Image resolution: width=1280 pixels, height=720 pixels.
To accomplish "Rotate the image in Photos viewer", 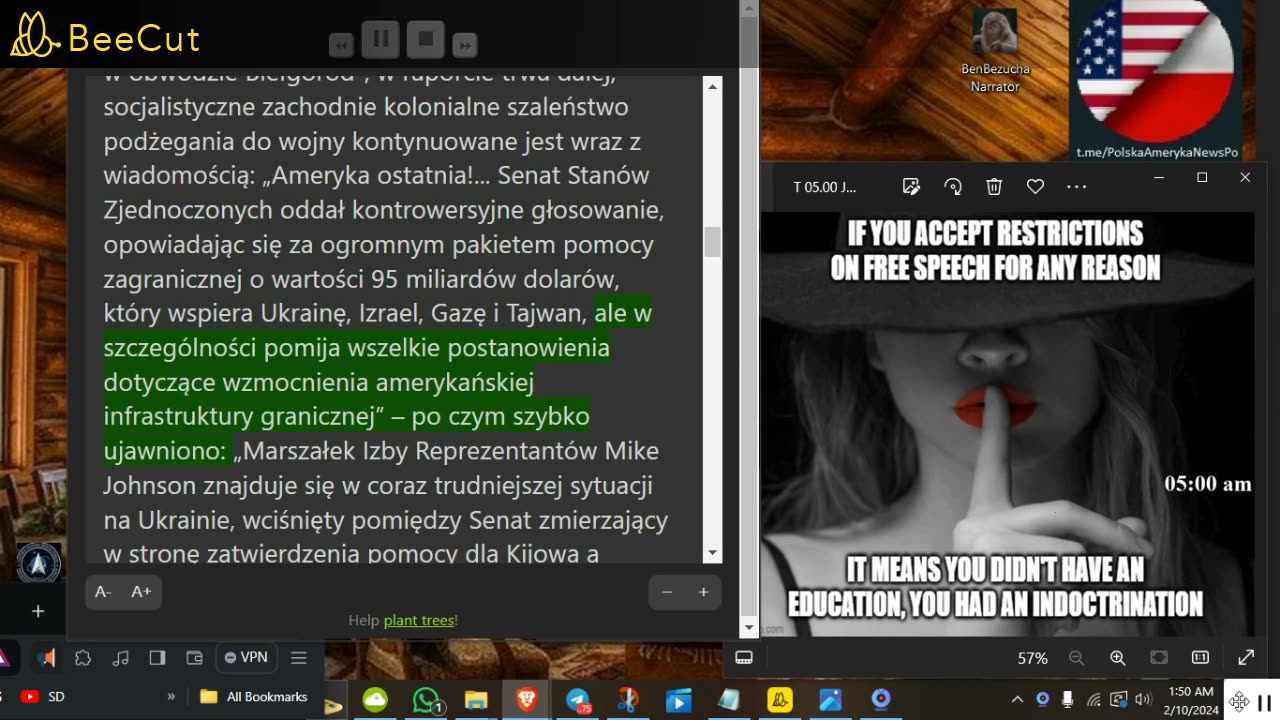I will 953,186.
